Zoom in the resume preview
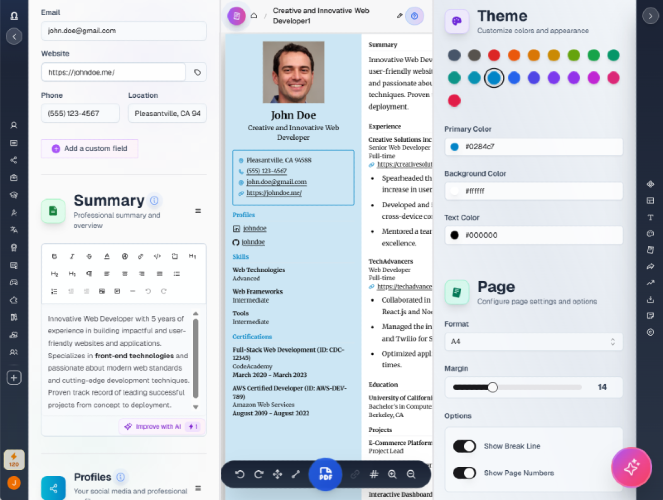This screenshot has height=500, width=663. [x=392, y=474]
